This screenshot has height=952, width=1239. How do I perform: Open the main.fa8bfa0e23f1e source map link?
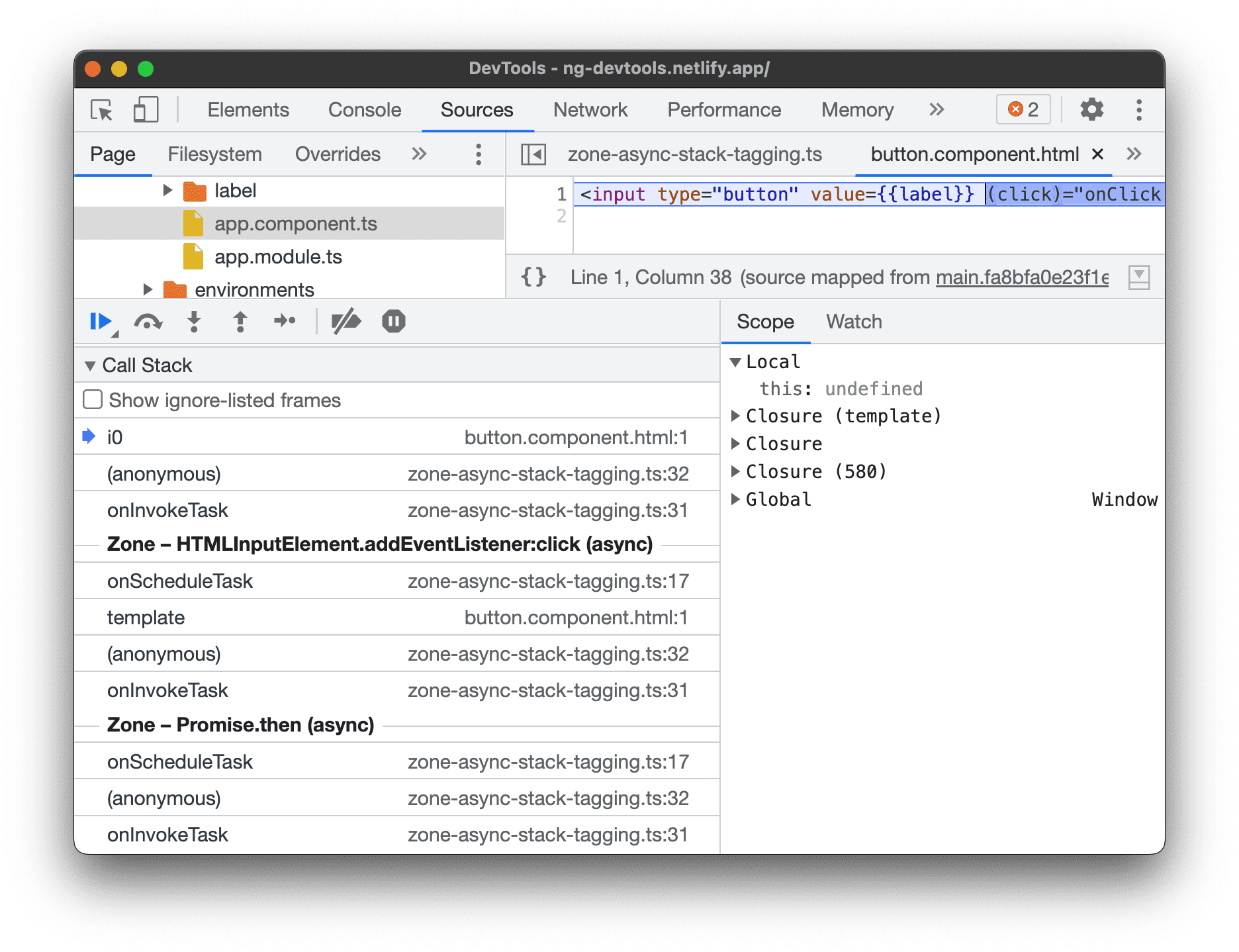pyautogui.click(x=1023, y=277)
